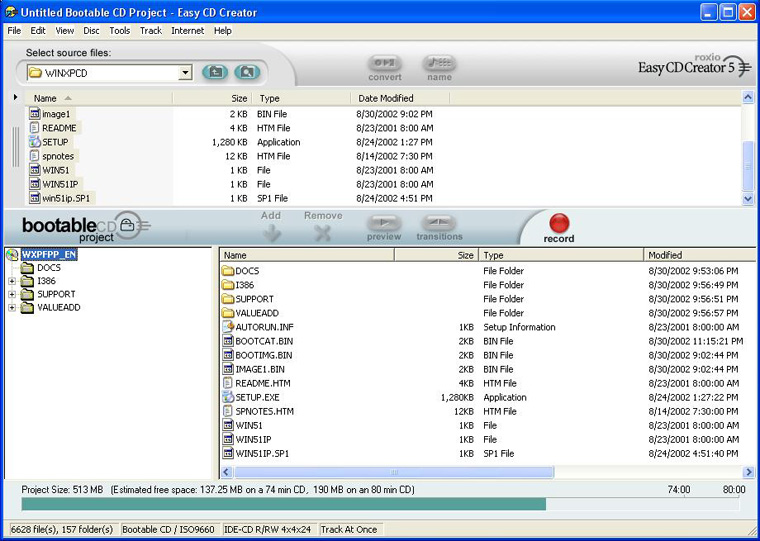Expand the VALUEADD tree folder
Image resolution: width=760 pixels, height=541 pixels.
(12, 308)
